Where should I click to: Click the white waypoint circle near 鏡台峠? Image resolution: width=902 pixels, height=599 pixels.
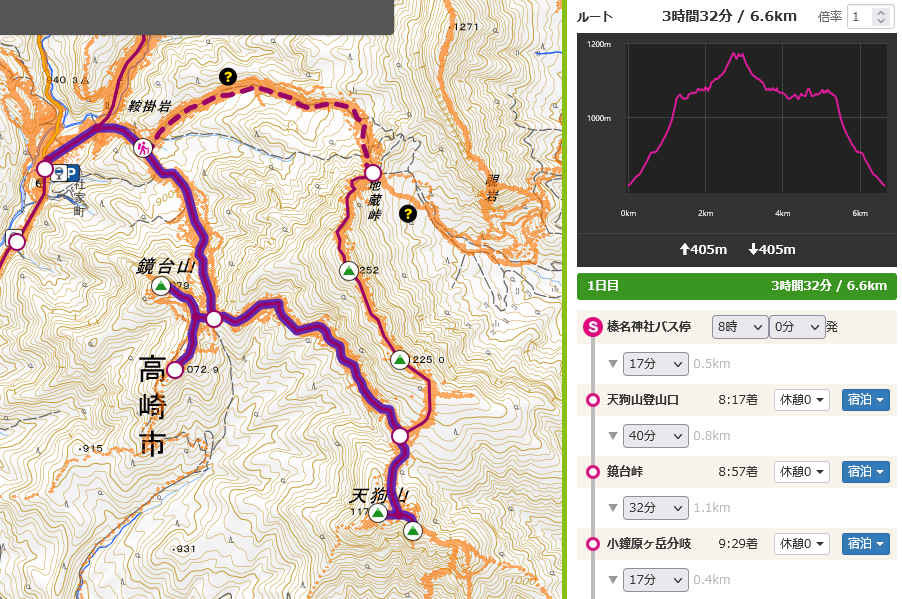[x=214, y=319]
